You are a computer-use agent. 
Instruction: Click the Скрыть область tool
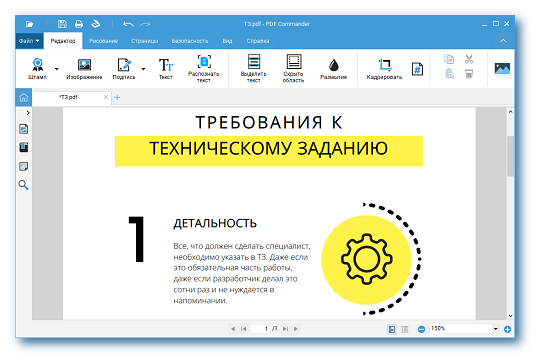293,69
